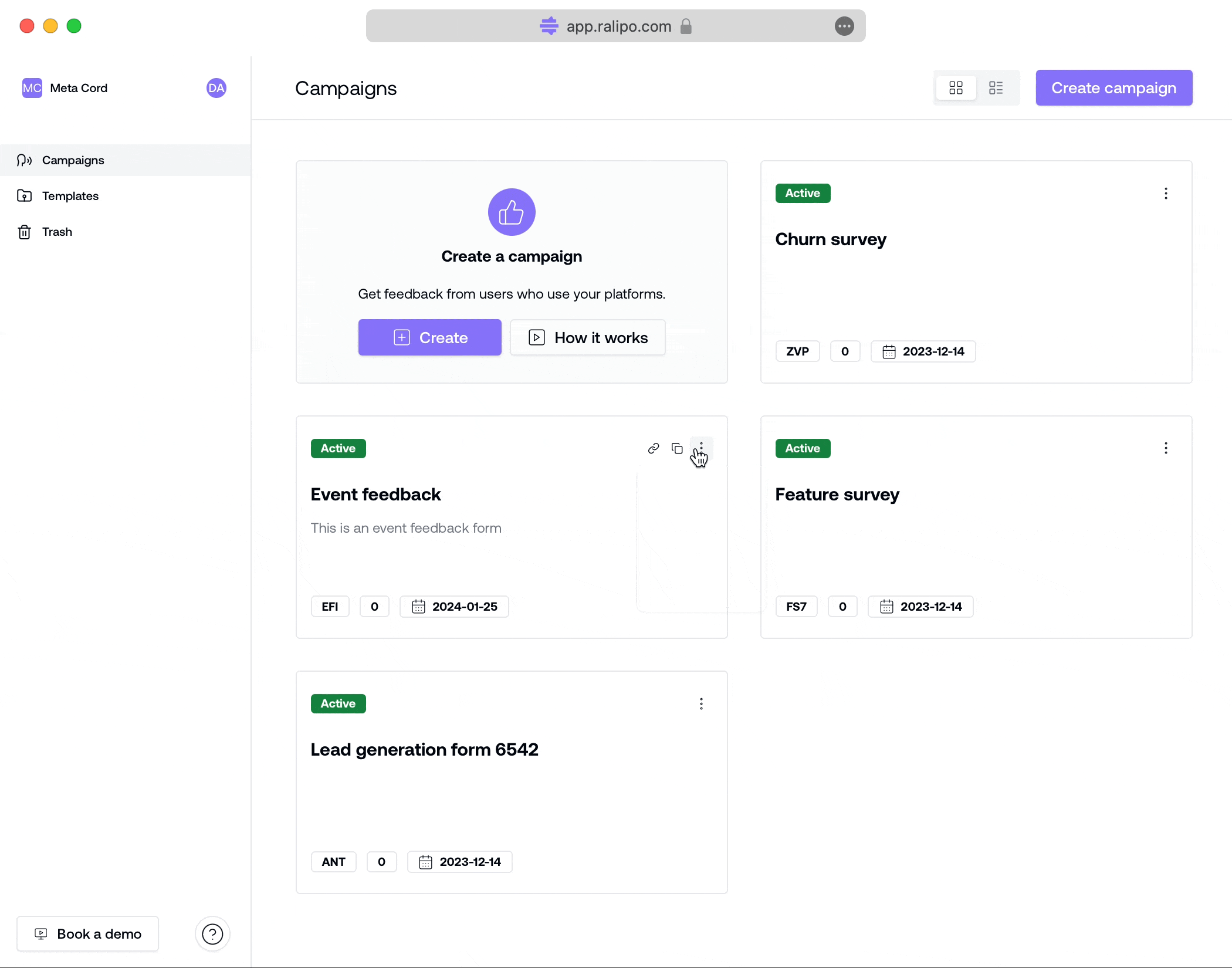Click the thumbs-up campaign icon
Image resolution: width=1232 pixels, height=968 pixels.
pyautogui.click(x=512, y=212)
